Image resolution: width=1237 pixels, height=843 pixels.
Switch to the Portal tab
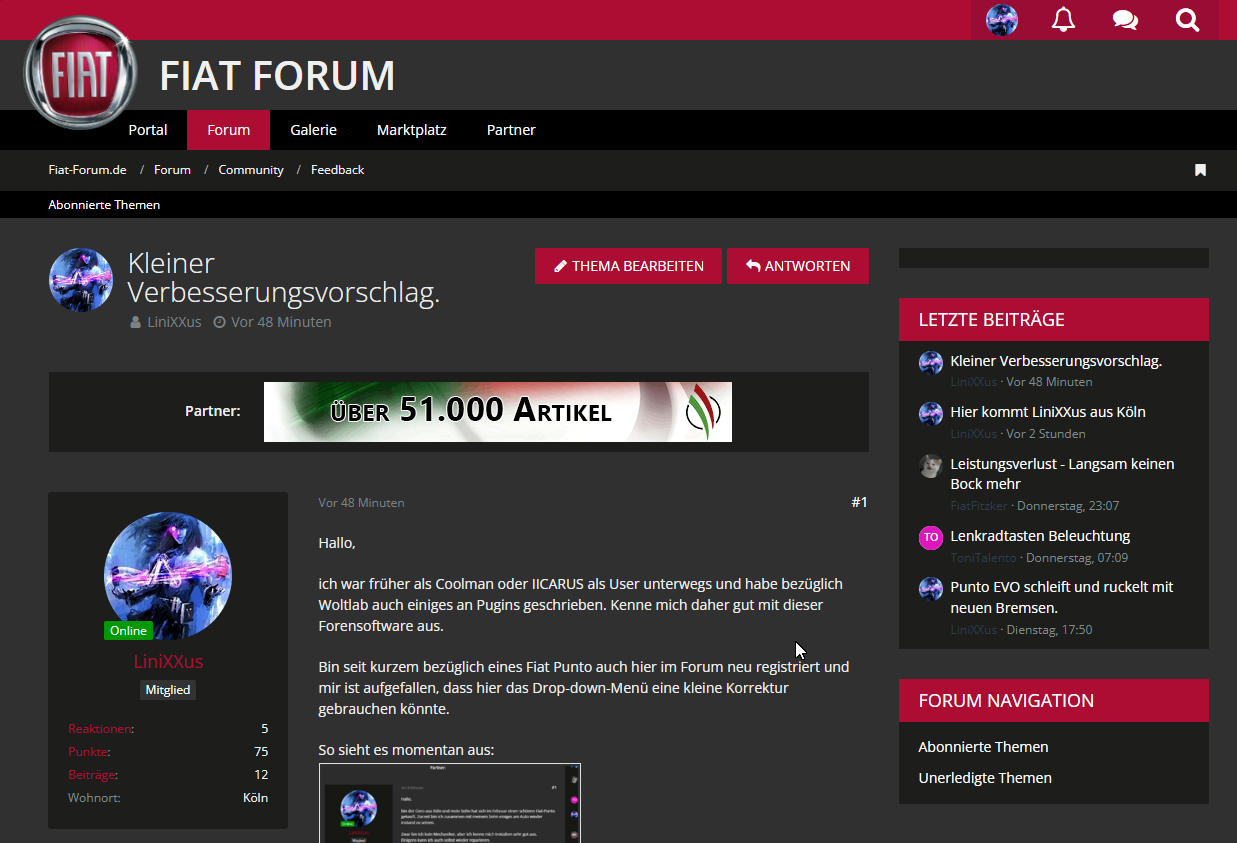148,130
